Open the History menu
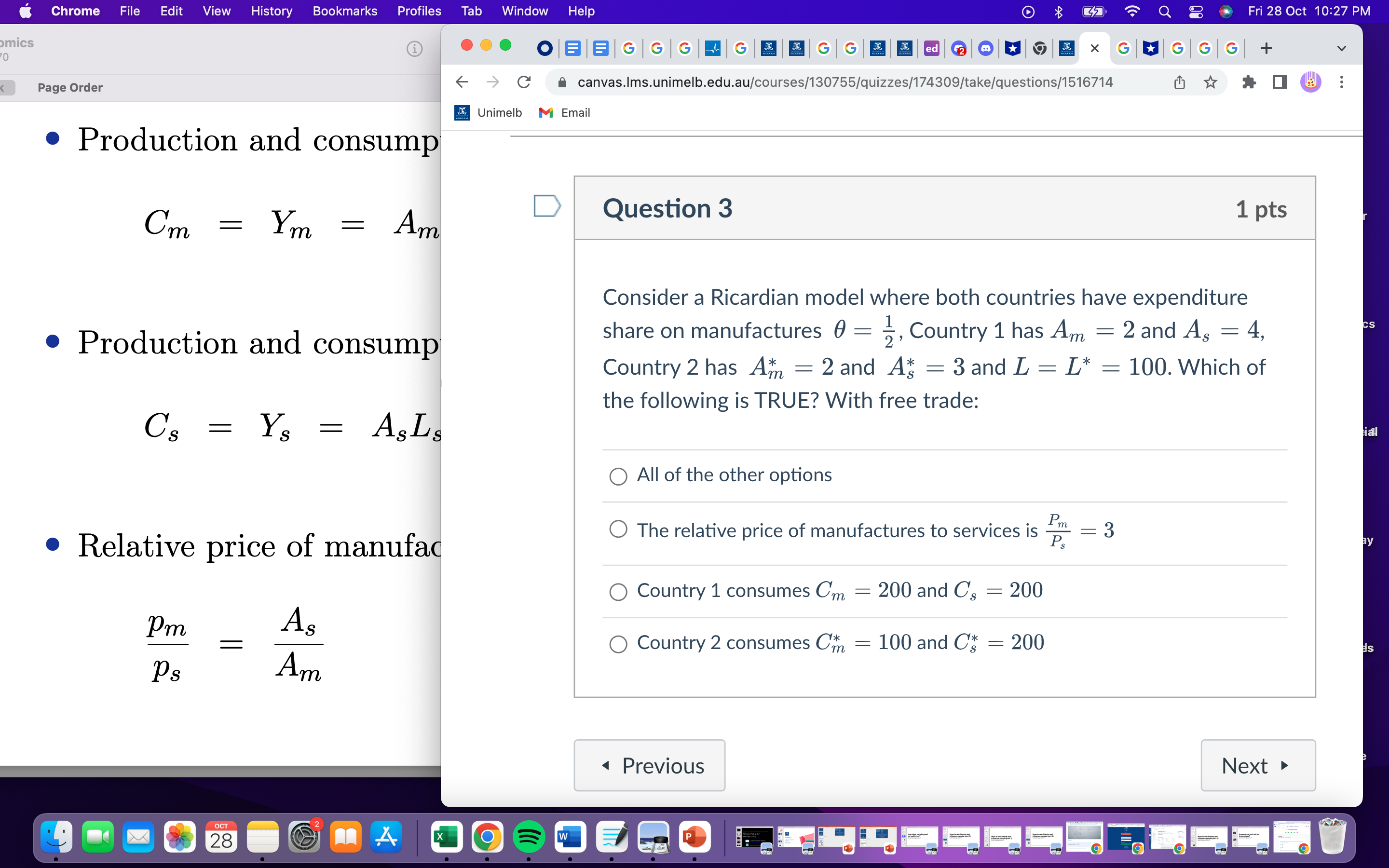 pyautogui.click(x=271, y=12)
